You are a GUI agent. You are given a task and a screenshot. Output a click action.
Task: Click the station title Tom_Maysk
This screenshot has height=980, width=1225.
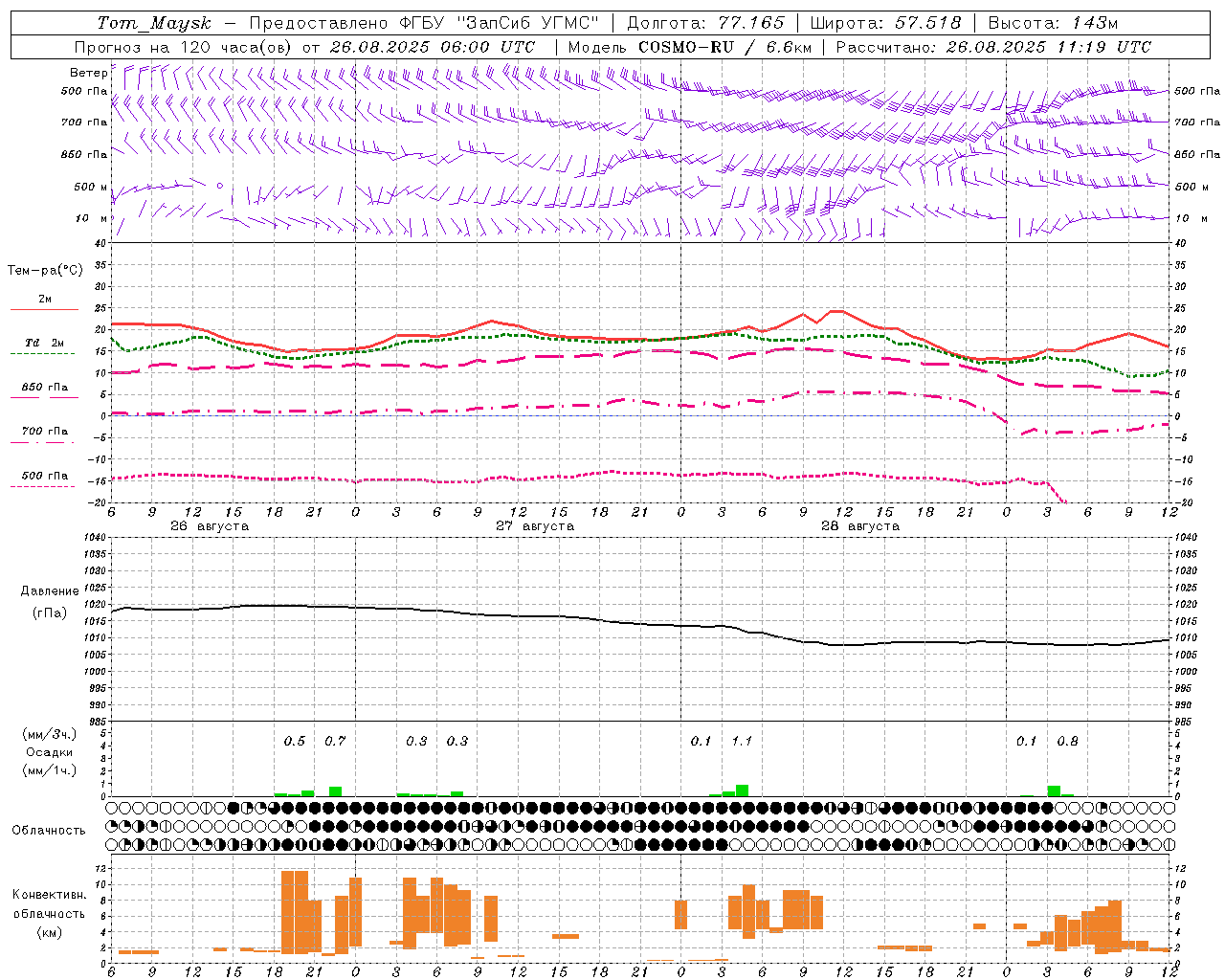[x=155, y=23]
